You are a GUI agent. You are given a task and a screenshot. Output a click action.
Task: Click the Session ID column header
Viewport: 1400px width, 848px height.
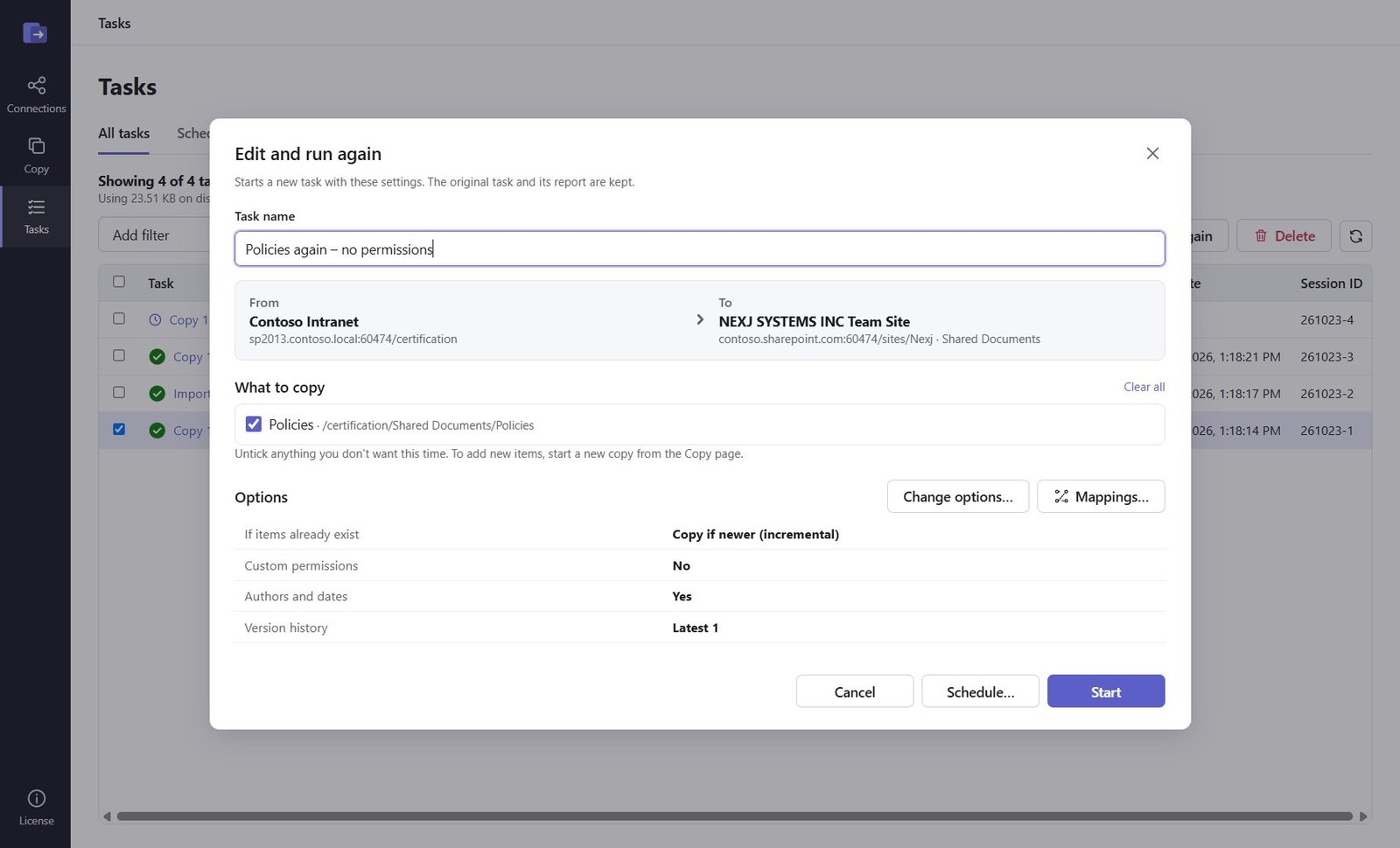(x=1331, y=284)
